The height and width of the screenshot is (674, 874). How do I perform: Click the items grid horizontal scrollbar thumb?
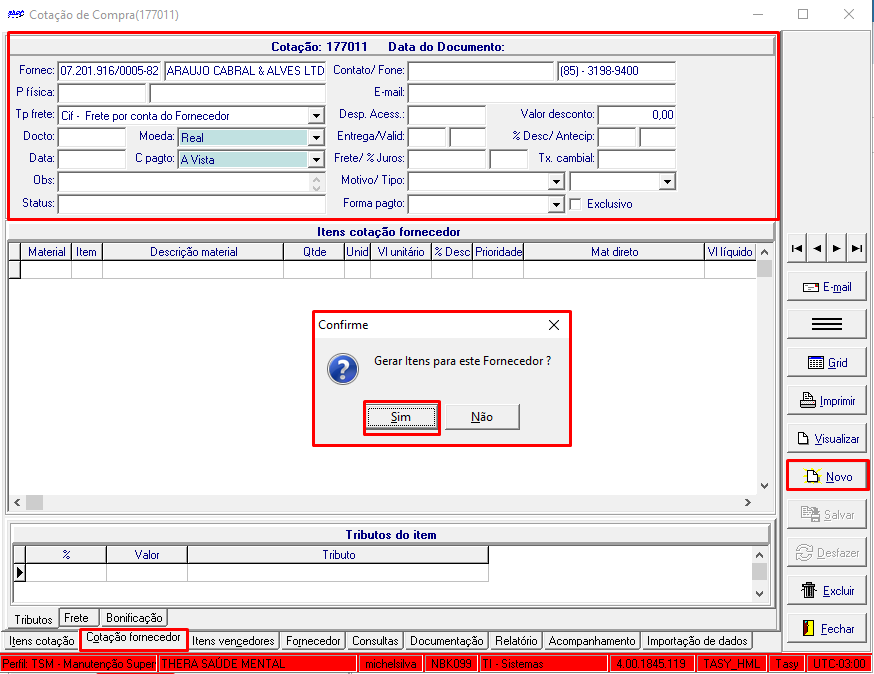point(35,502)
